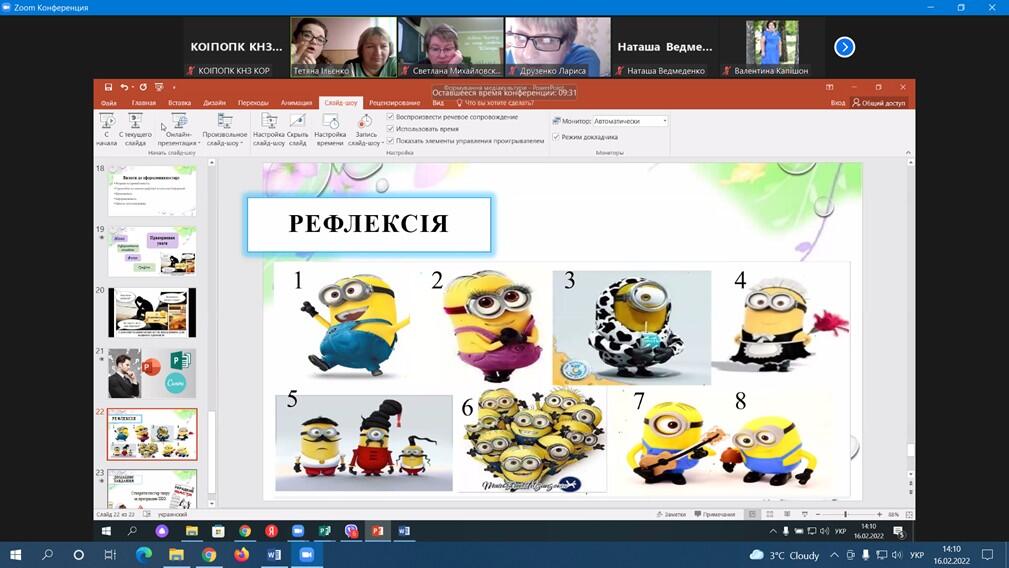Click the Reading view icon in status bar
The image size is (1009, 568).
(x=787, y=515)
